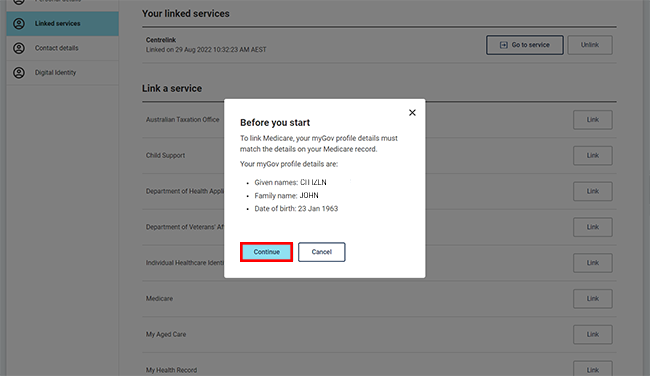This screenshot has height=376, width=650.
Task: Link the My Aged Care service
Action: pos(593,335)
